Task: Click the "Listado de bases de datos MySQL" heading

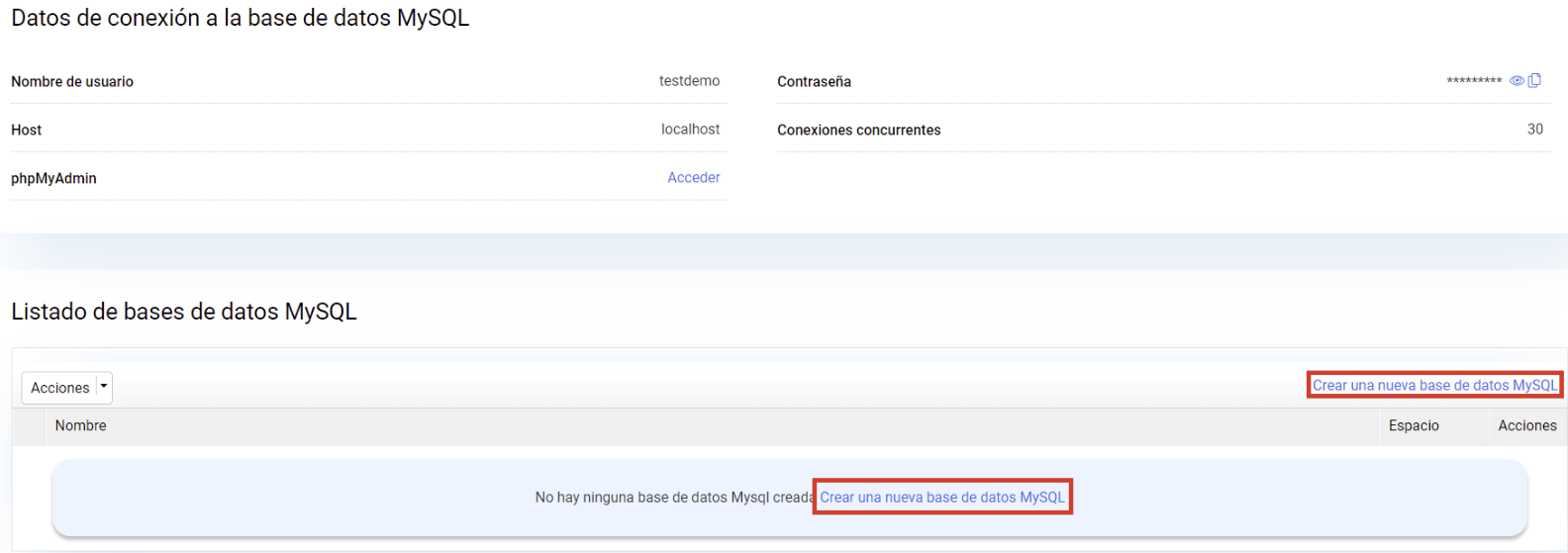Action: tap(184, 312)
